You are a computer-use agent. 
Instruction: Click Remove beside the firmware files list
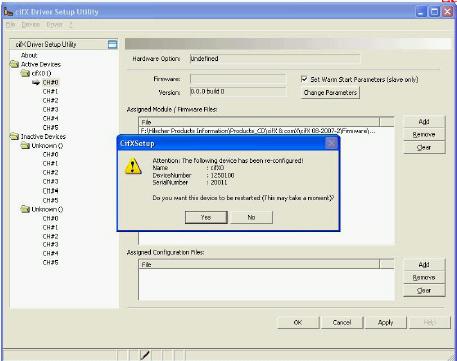coord(424,134)
